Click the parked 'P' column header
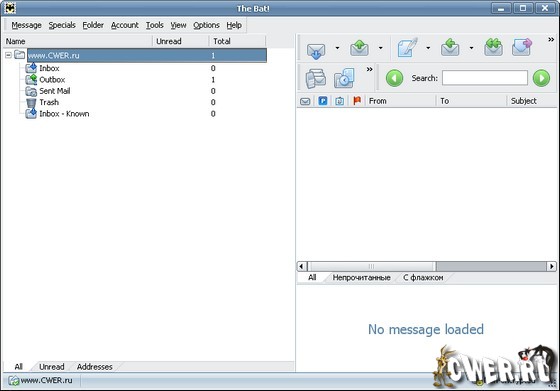This screenshot has width=560, height=391. [x=322, y=101]
